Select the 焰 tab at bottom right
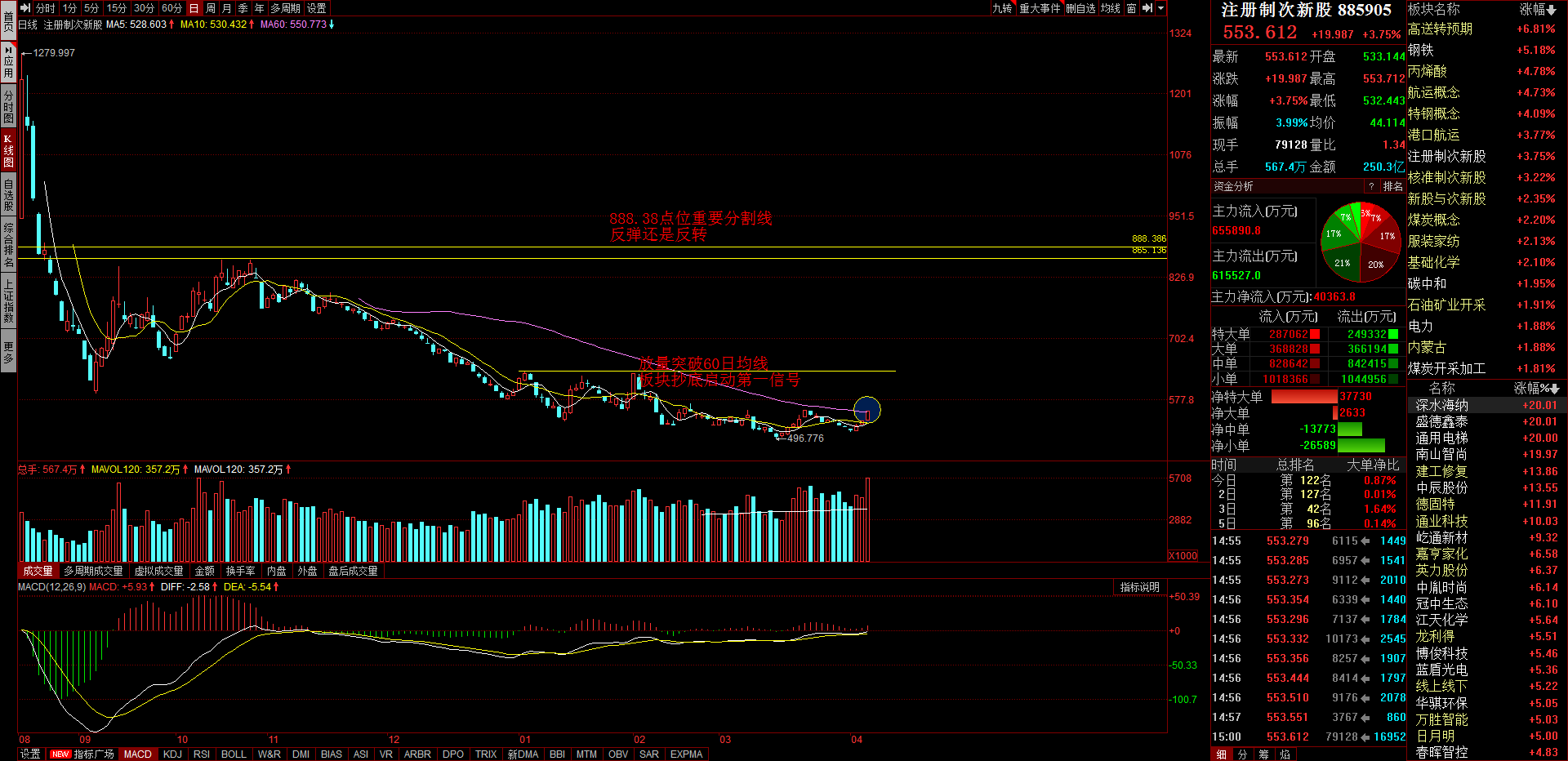The image size is (1568, 761). (x=1285, y=754)
